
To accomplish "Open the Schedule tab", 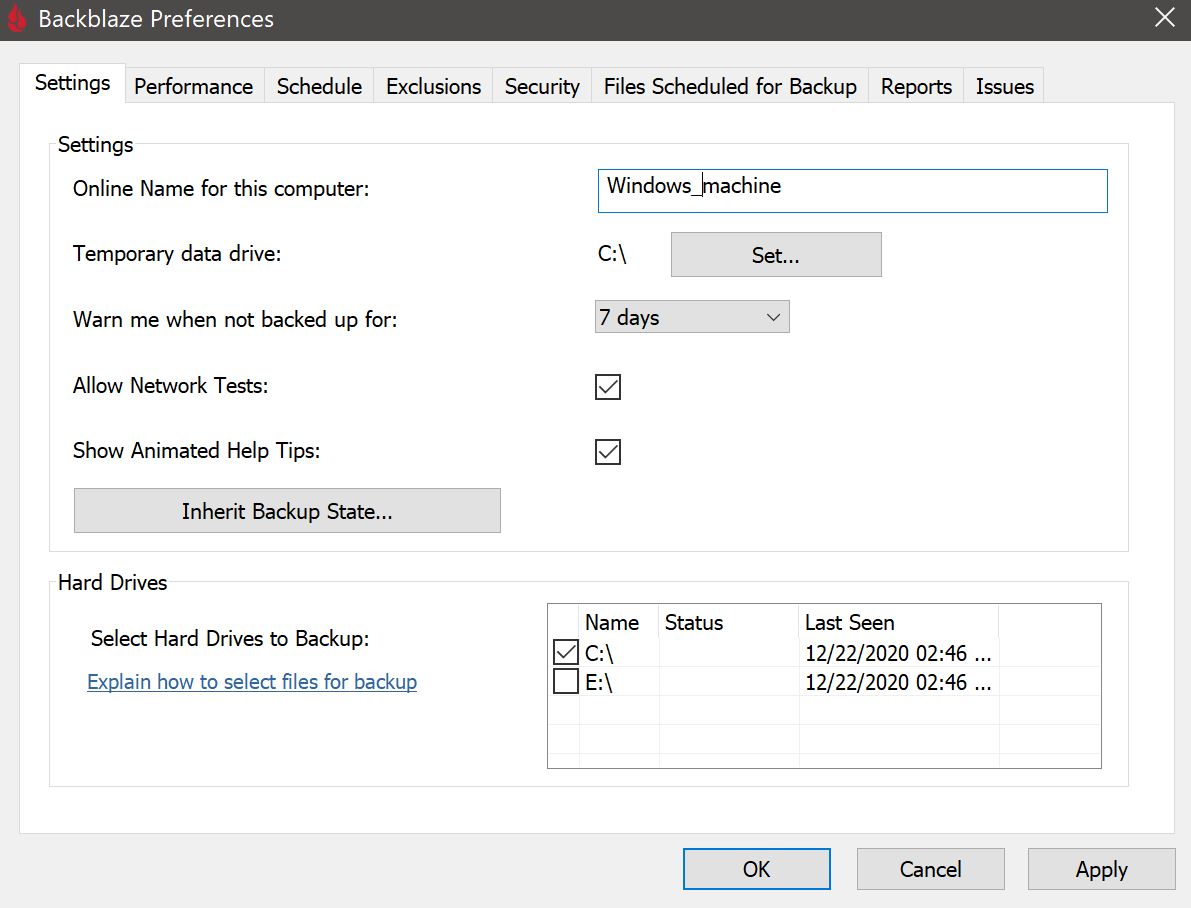I will (319, 86).
